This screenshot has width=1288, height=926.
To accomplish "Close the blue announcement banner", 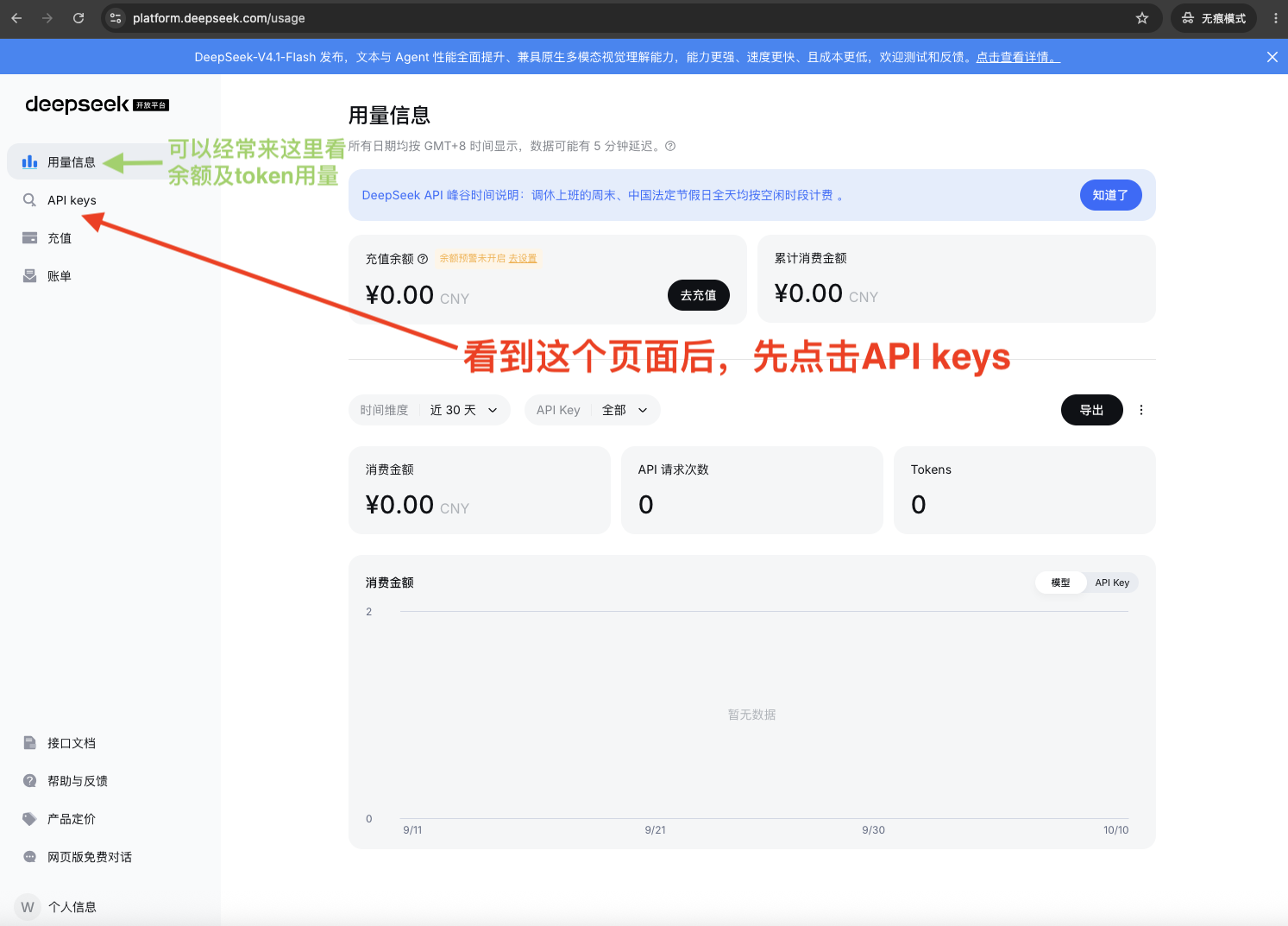I will pos(1272,57).
